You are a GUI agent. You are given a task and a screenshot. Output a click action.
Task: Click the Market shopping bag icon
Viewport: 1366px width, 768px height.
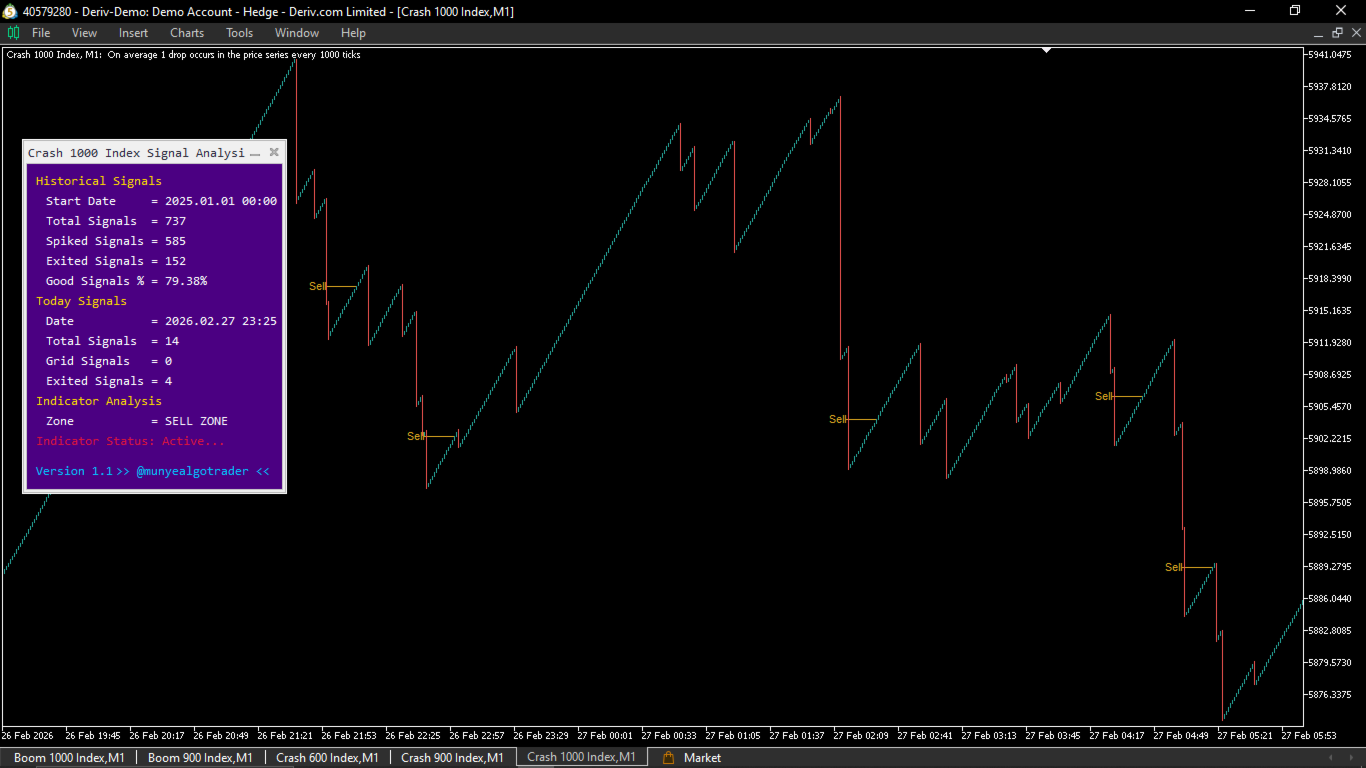[x=668, y=758]
